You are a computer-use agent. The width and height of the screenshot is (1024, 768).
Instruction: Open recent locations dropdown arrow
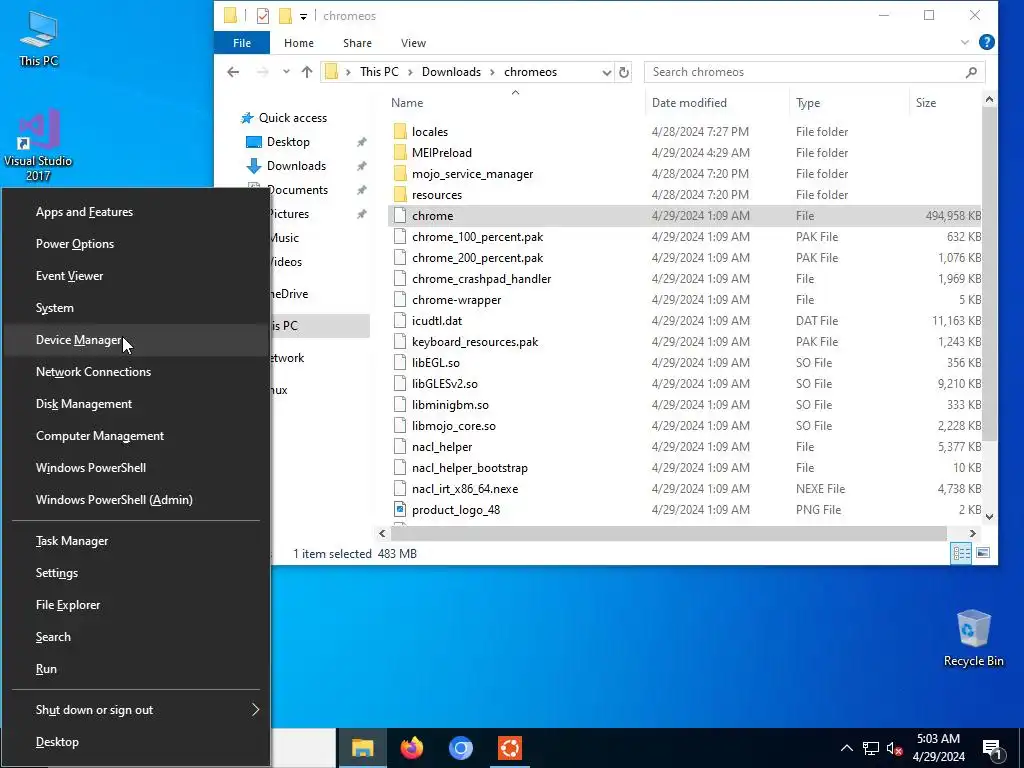(286, 72)
